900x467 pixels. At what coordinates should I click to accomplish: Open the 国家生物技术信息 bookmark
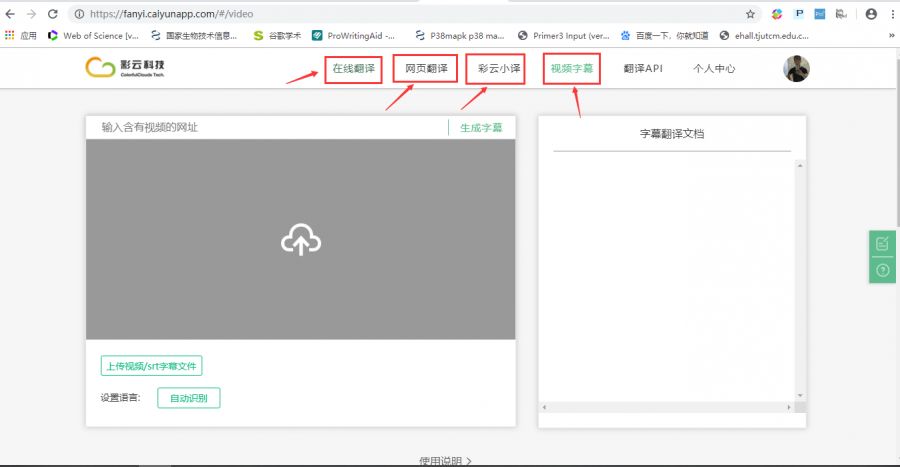194,36
